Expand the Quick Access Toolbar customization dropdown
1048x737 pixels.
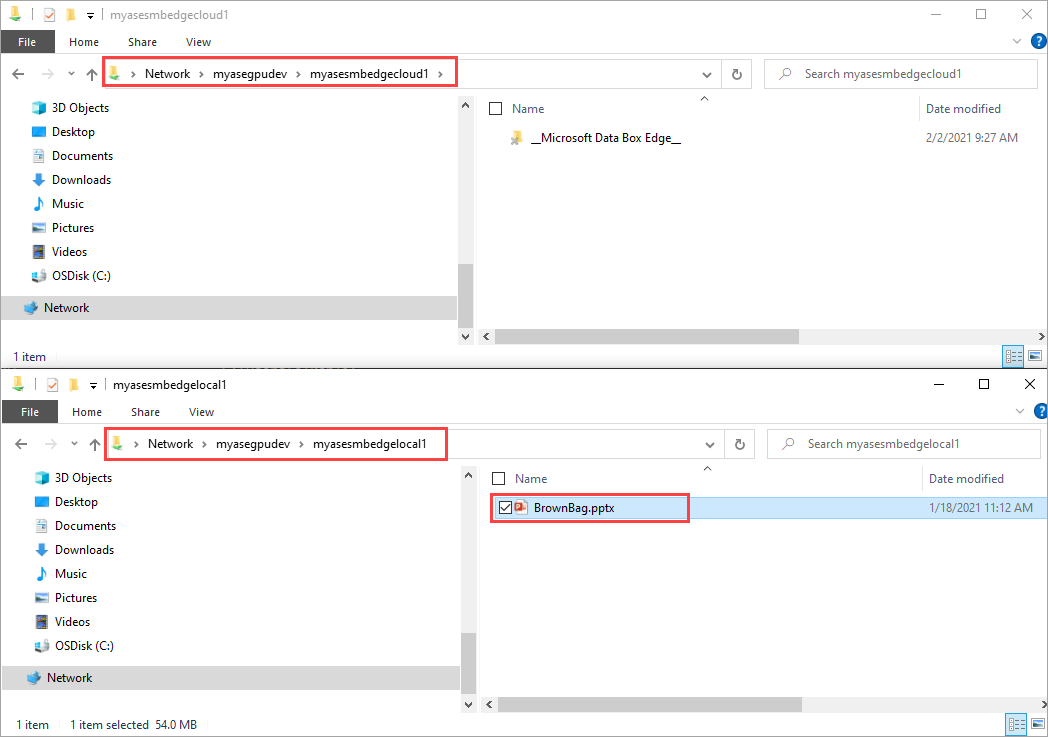(91, 14)
